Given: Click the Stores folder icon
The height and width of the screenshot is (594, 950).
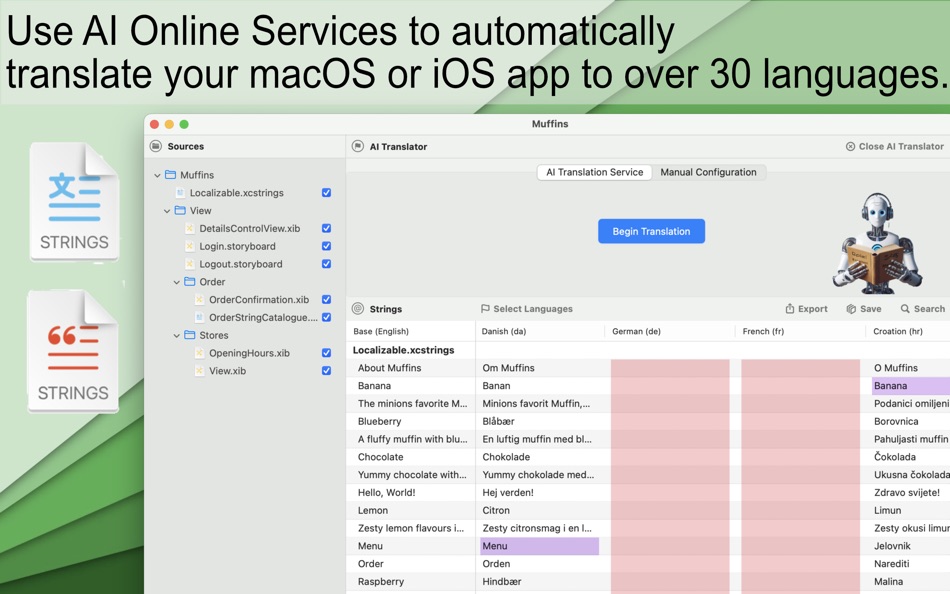Looking at the screenshot, I should click(x=190, y=335).
